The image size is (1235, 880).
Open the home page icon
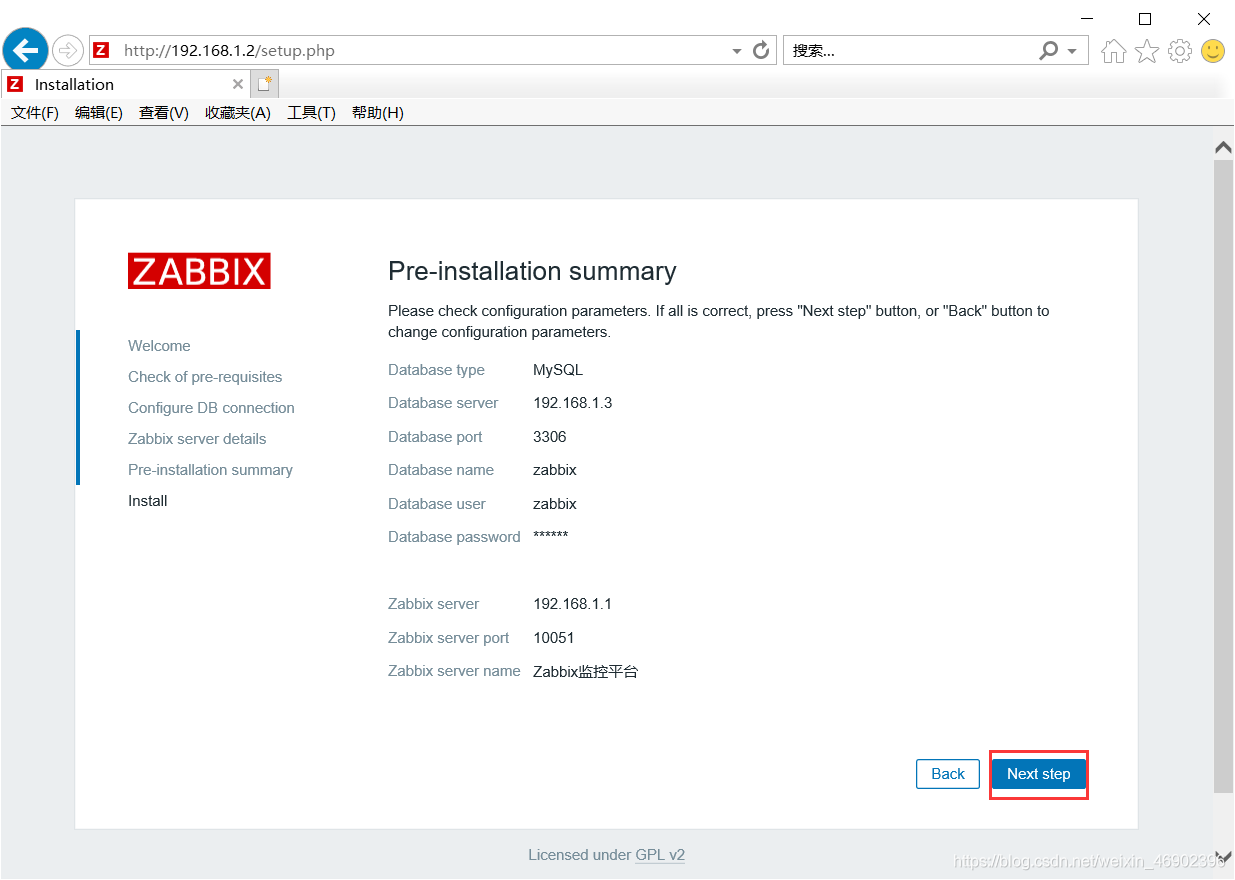pyautogui.click(x=1113, y=51)
